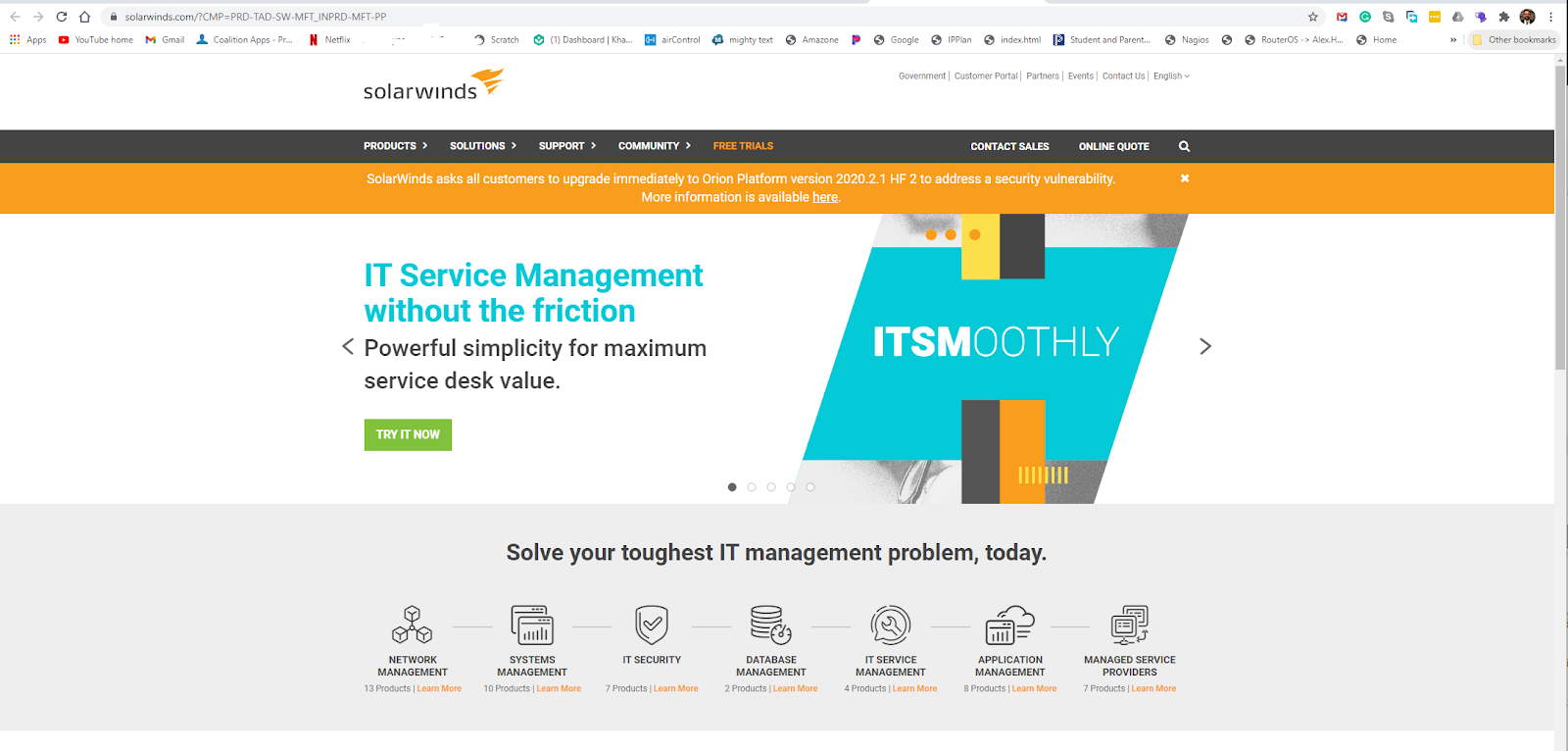Click the Systems Management icon
This screenshot has height=751, width=1568.
(x=532, y=625)
